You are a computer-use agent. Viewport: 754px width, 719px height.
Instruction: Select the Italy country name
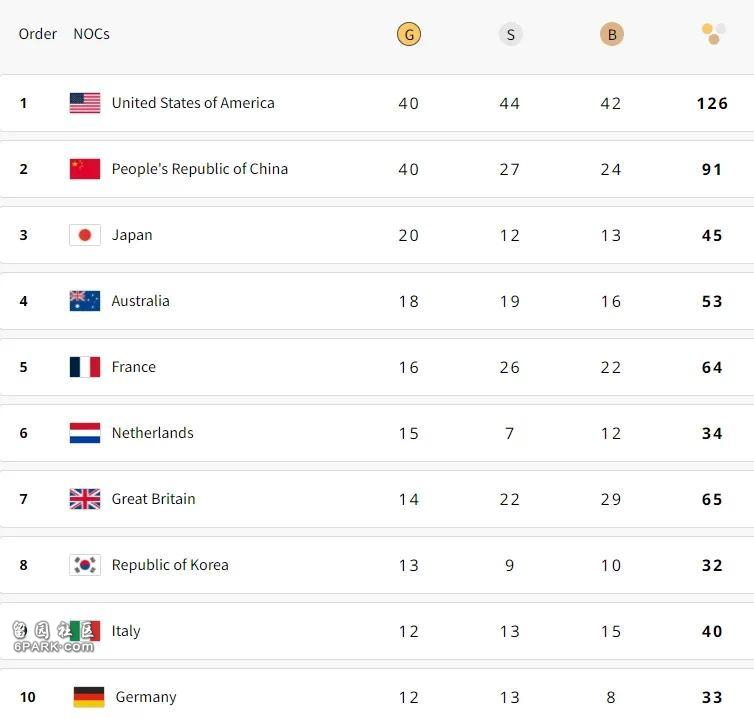click(126, 631)
